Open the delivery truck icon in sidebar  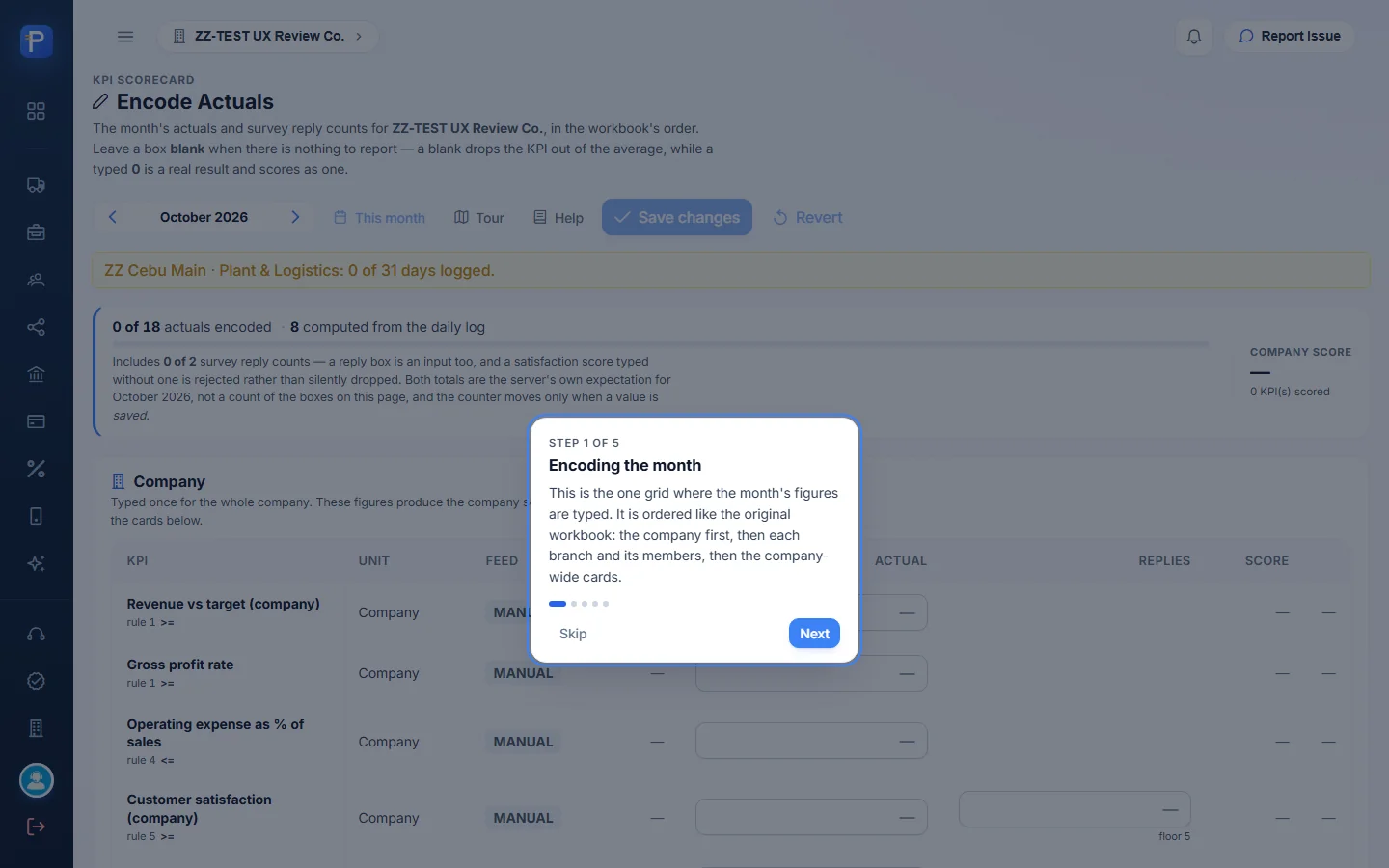(36, 185)
